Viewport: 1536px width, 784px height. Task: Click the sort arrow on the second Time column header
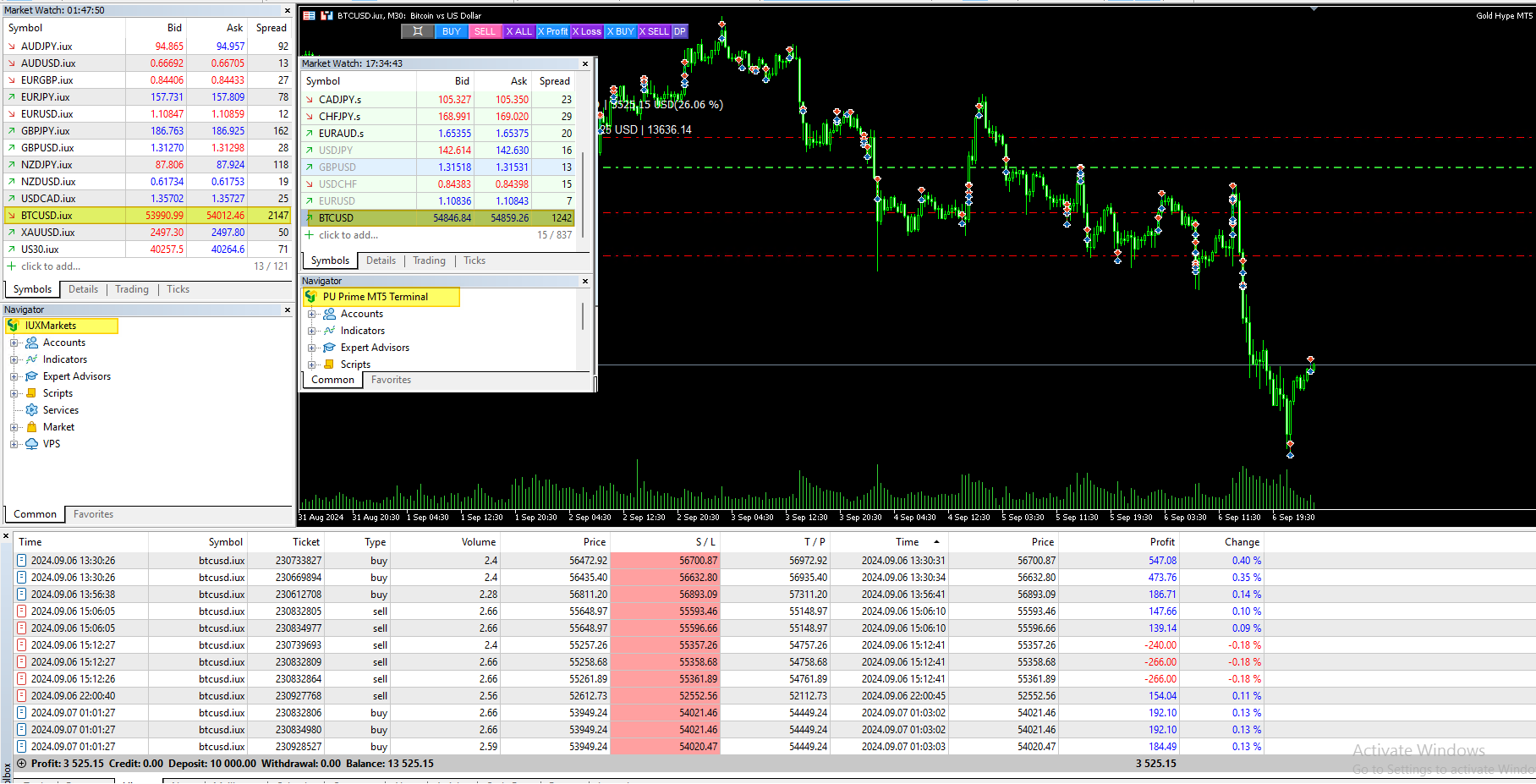[x=936, y=542]
